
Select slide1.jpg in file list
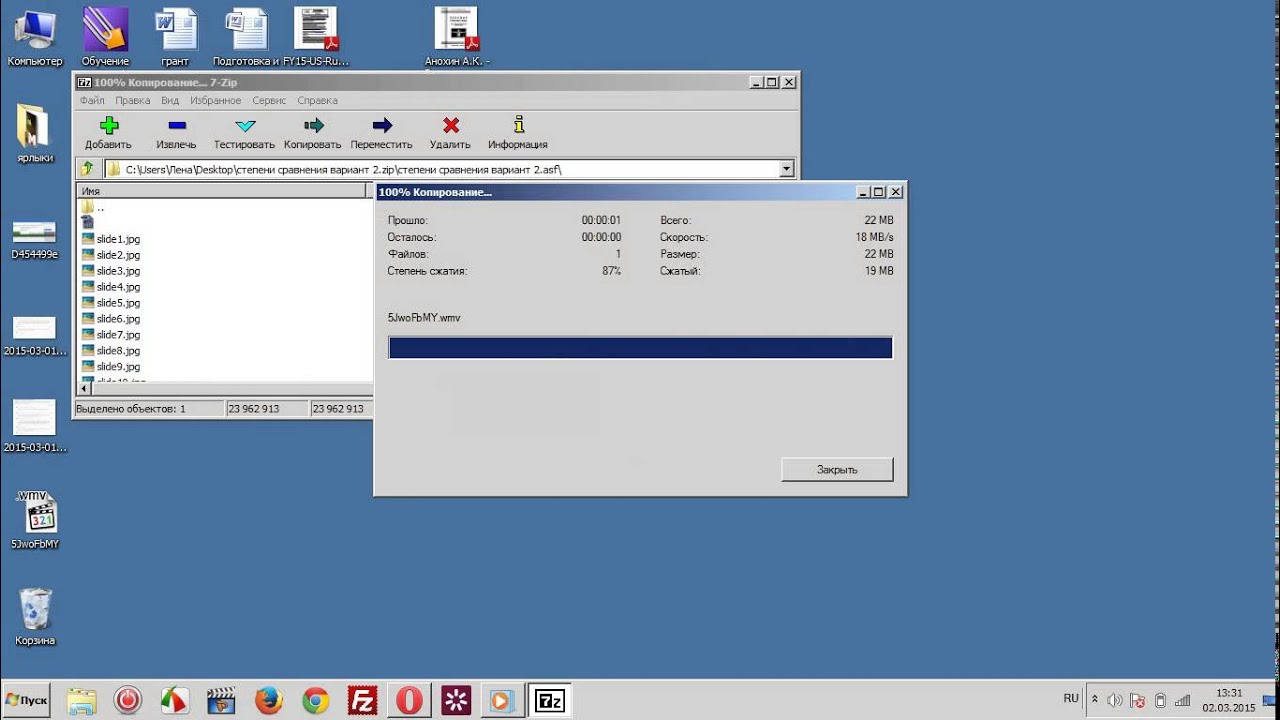(x=110, y=239)
